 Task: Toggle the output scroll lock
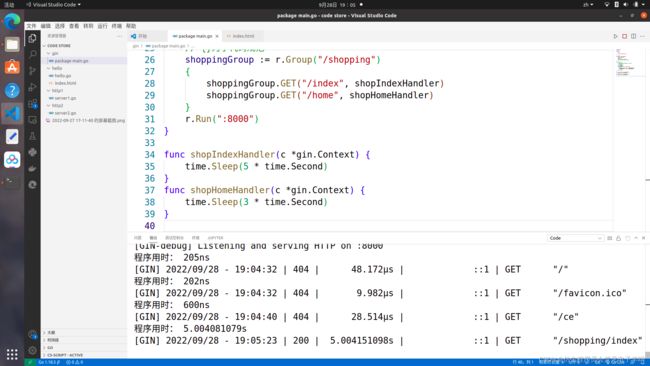pyautogui.click(x=618, y=238)
